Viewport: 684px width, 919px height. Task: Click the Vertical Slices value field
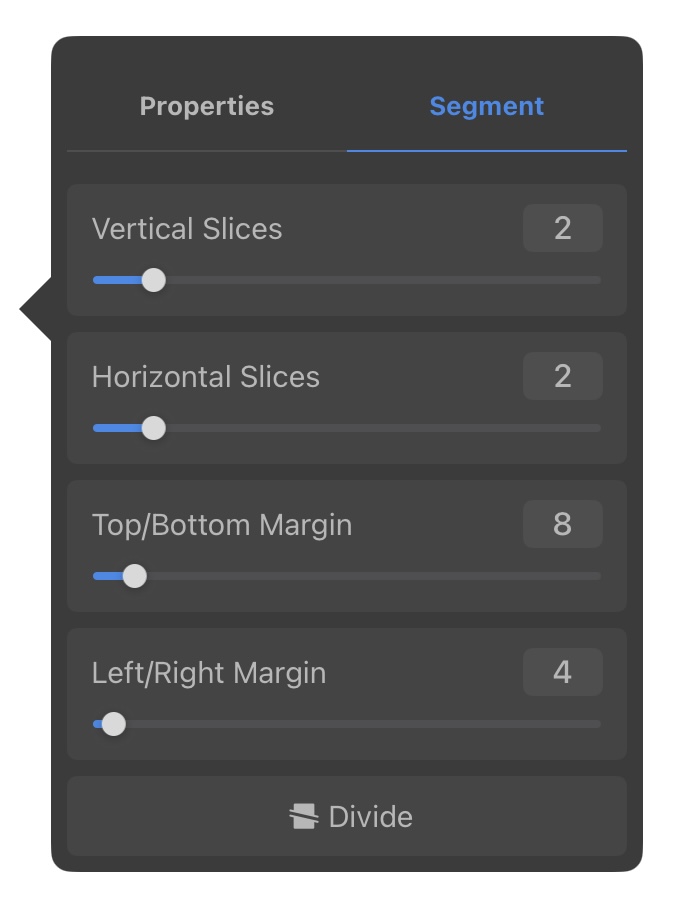tap(563, 228)
